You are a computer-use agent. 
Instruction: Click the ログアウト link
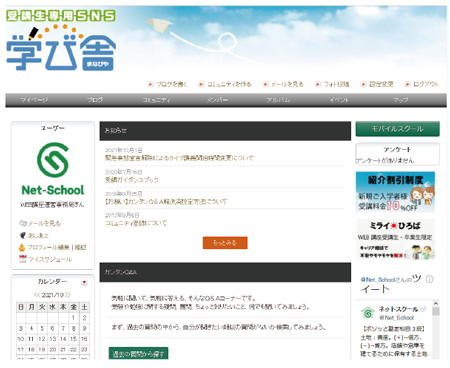point(426,84)
